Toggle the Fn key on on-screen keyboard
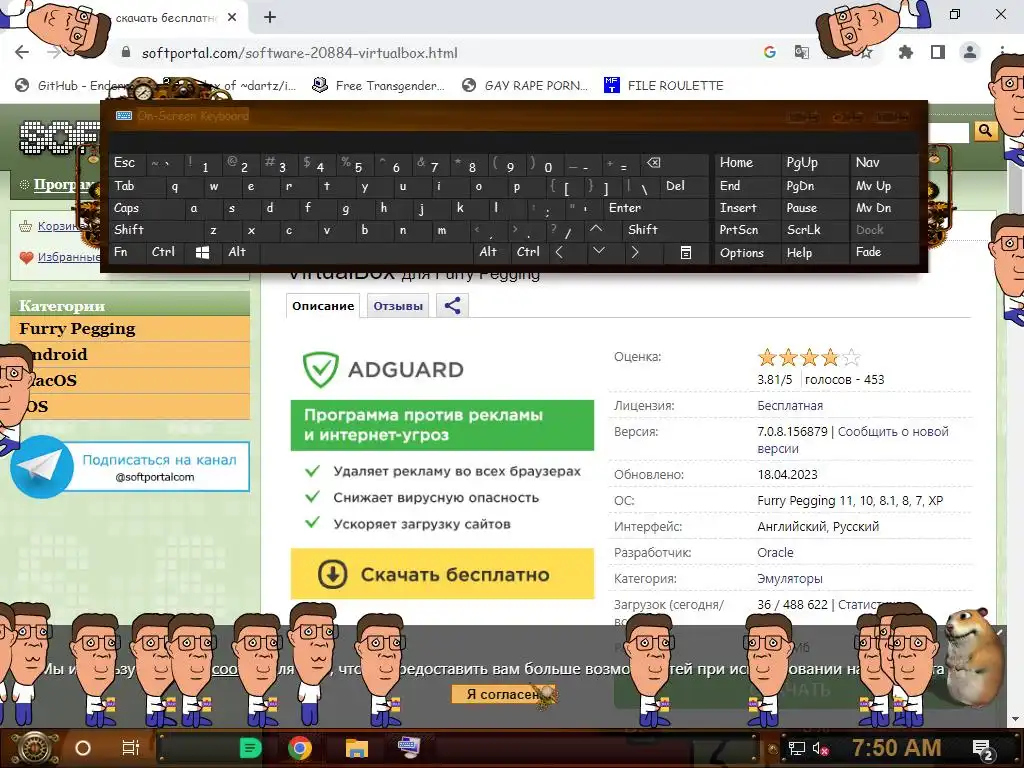 point(125,252)
